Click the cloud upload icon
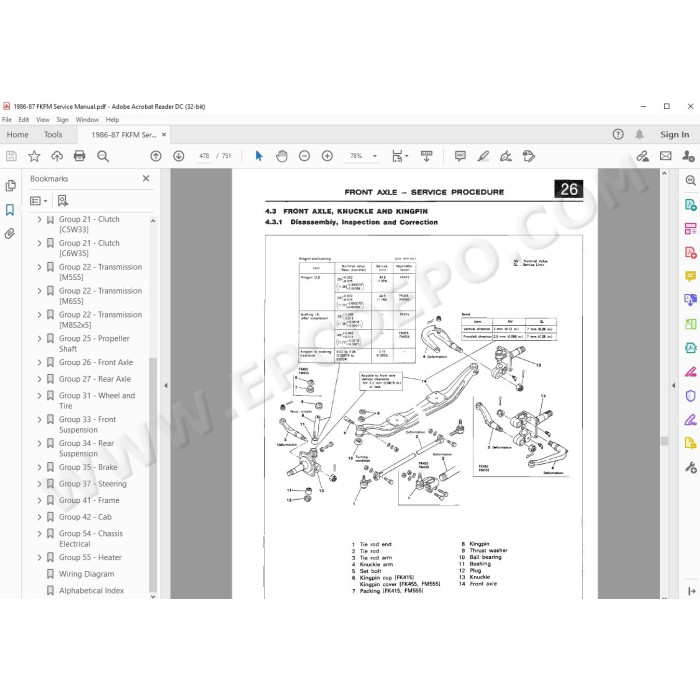 tap(57, 156)
